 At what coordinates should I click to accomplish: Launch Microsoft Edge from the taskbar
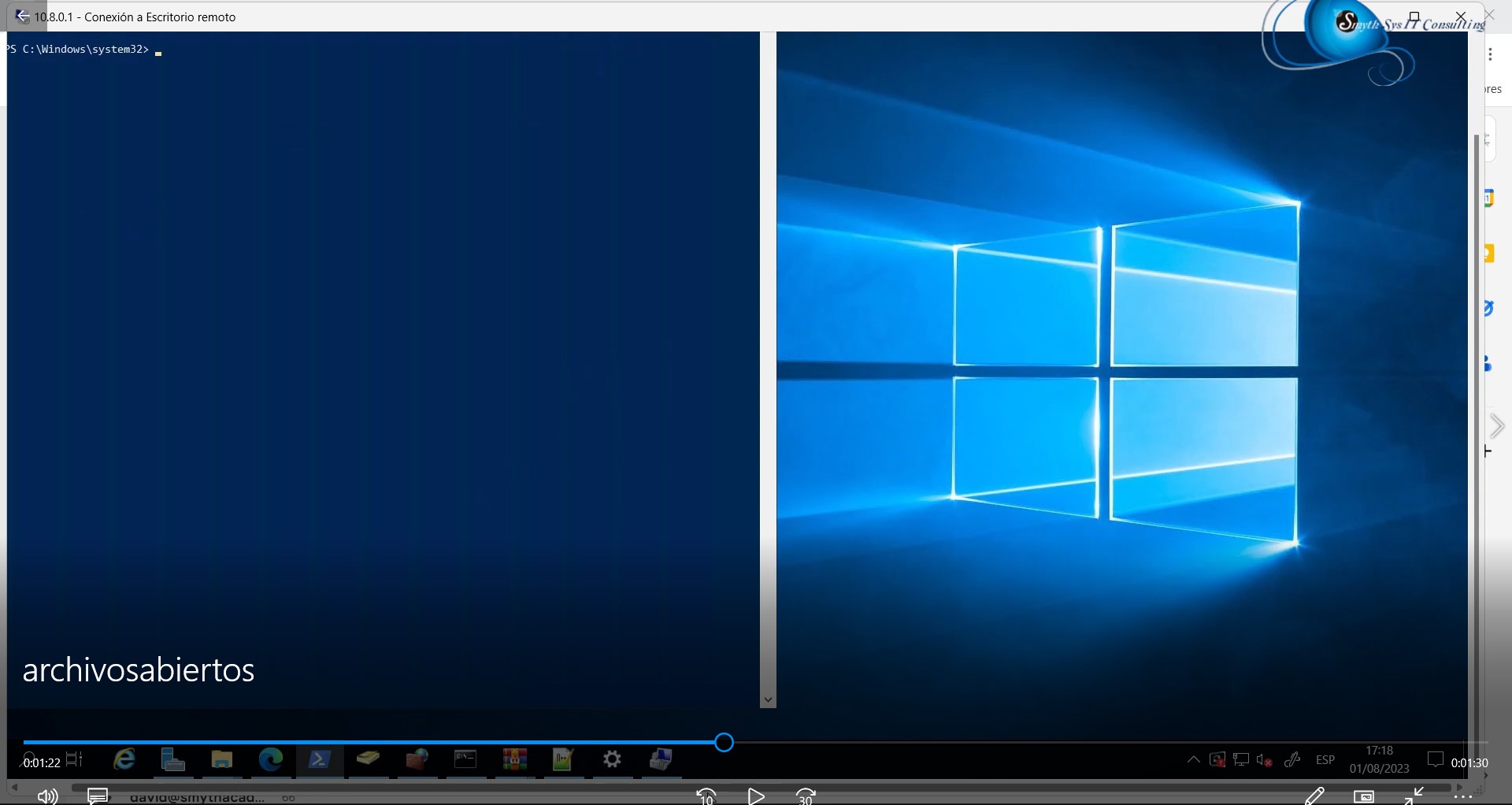[x=271, y=759]
